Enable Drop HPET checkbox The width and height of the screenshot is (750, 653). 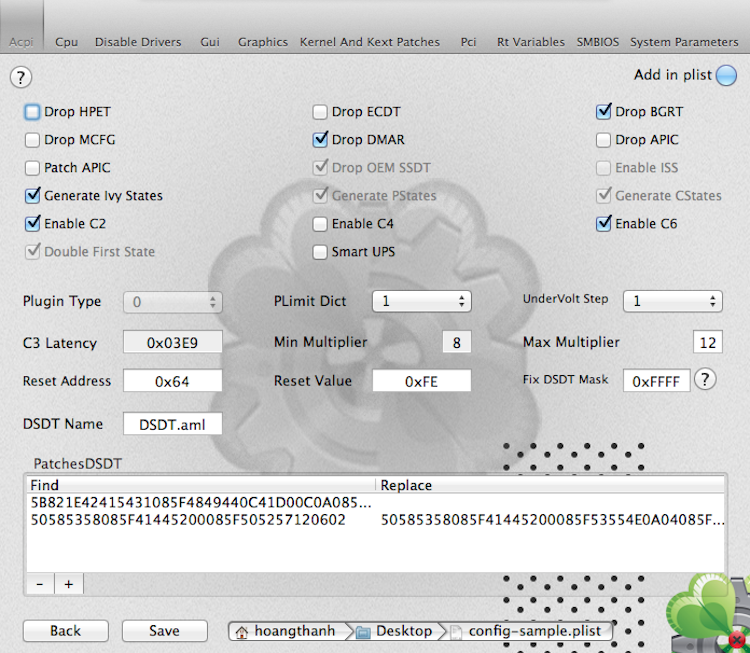32,112
